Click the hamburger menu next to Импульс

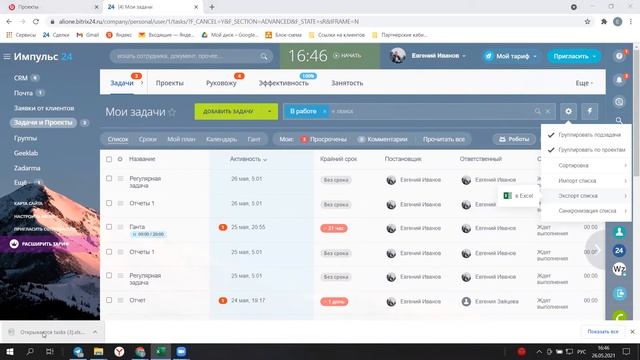(x=7, y=57)
